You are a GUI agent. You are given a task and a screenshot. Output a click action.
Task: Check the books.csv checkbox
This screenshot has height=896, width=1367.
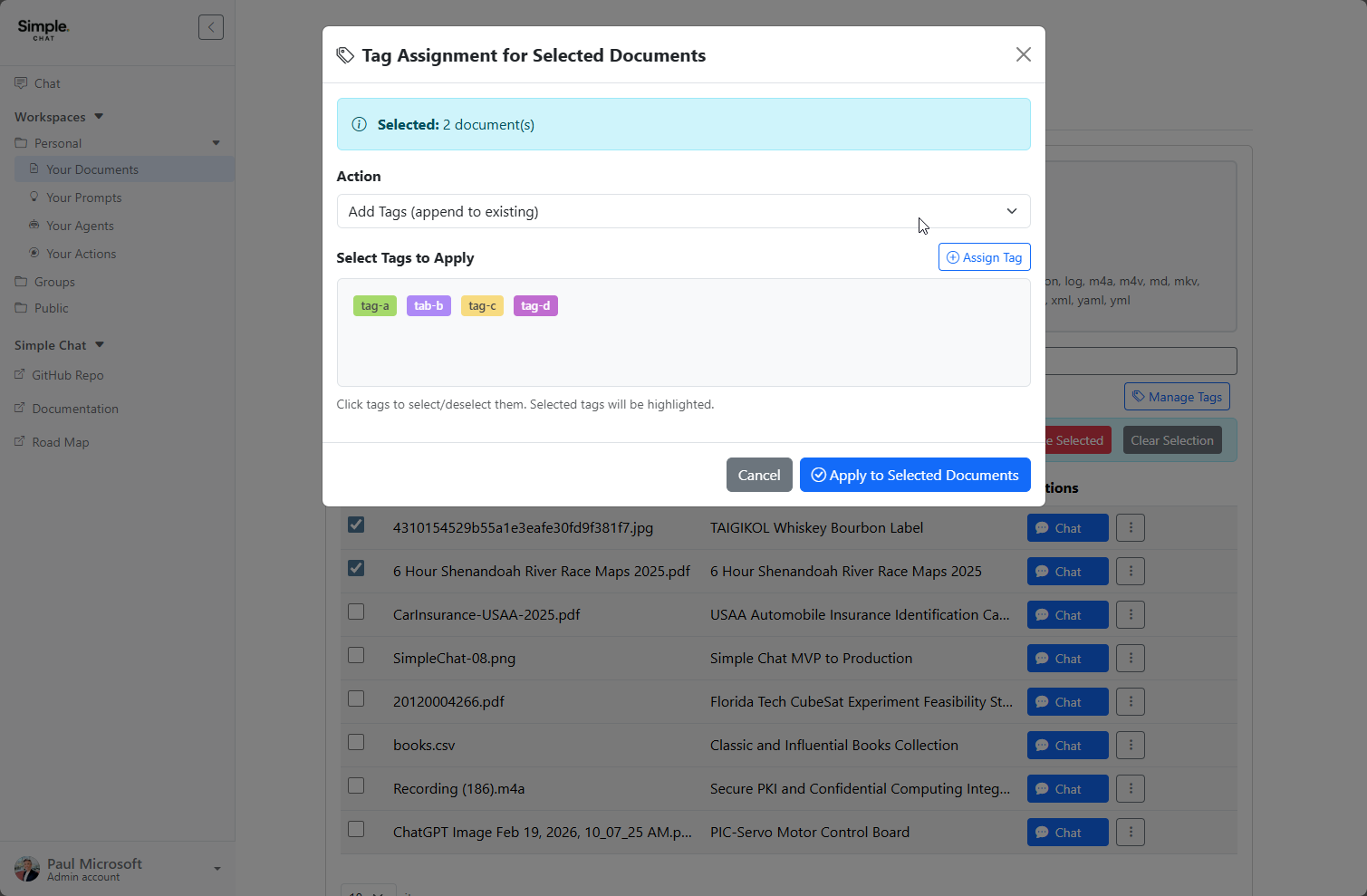356,742
